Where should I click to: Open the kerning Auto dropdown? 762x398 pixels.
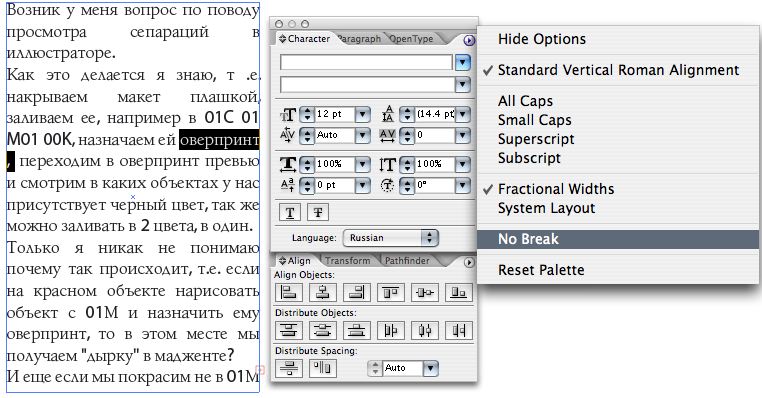tap(363, 135)
